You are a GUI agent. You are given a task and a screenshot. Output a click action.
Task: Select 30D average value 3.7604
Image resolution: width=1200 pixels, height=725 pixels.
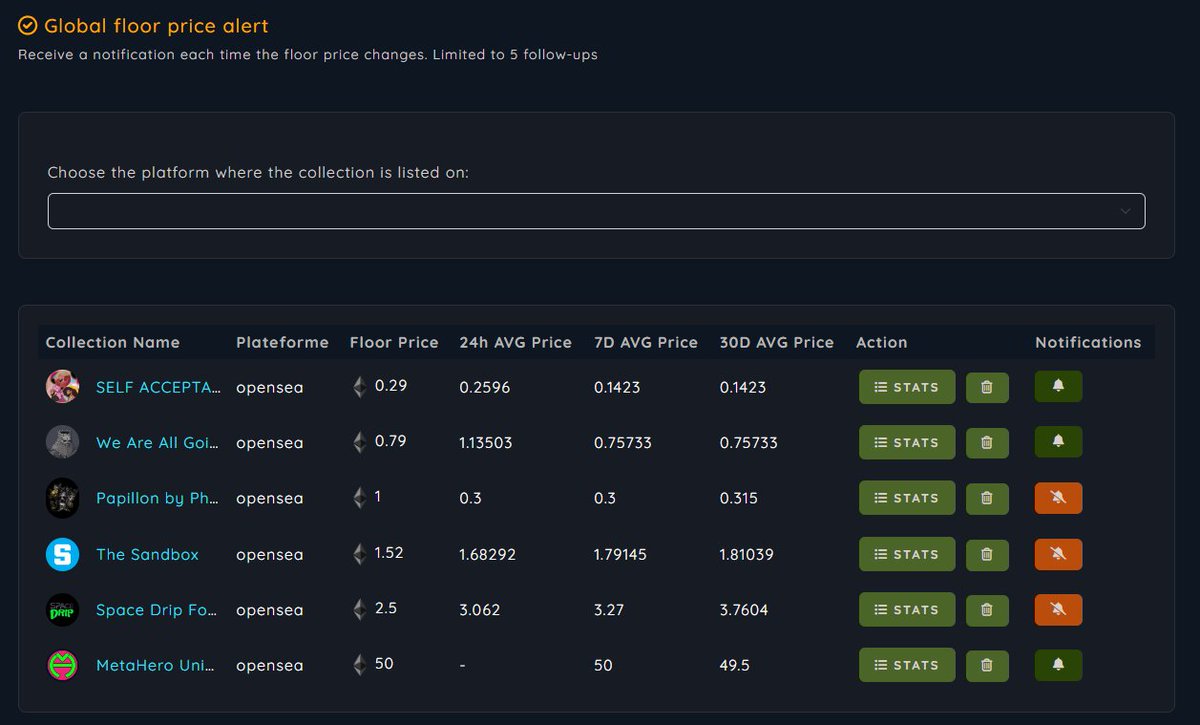[x=744, y=610]
